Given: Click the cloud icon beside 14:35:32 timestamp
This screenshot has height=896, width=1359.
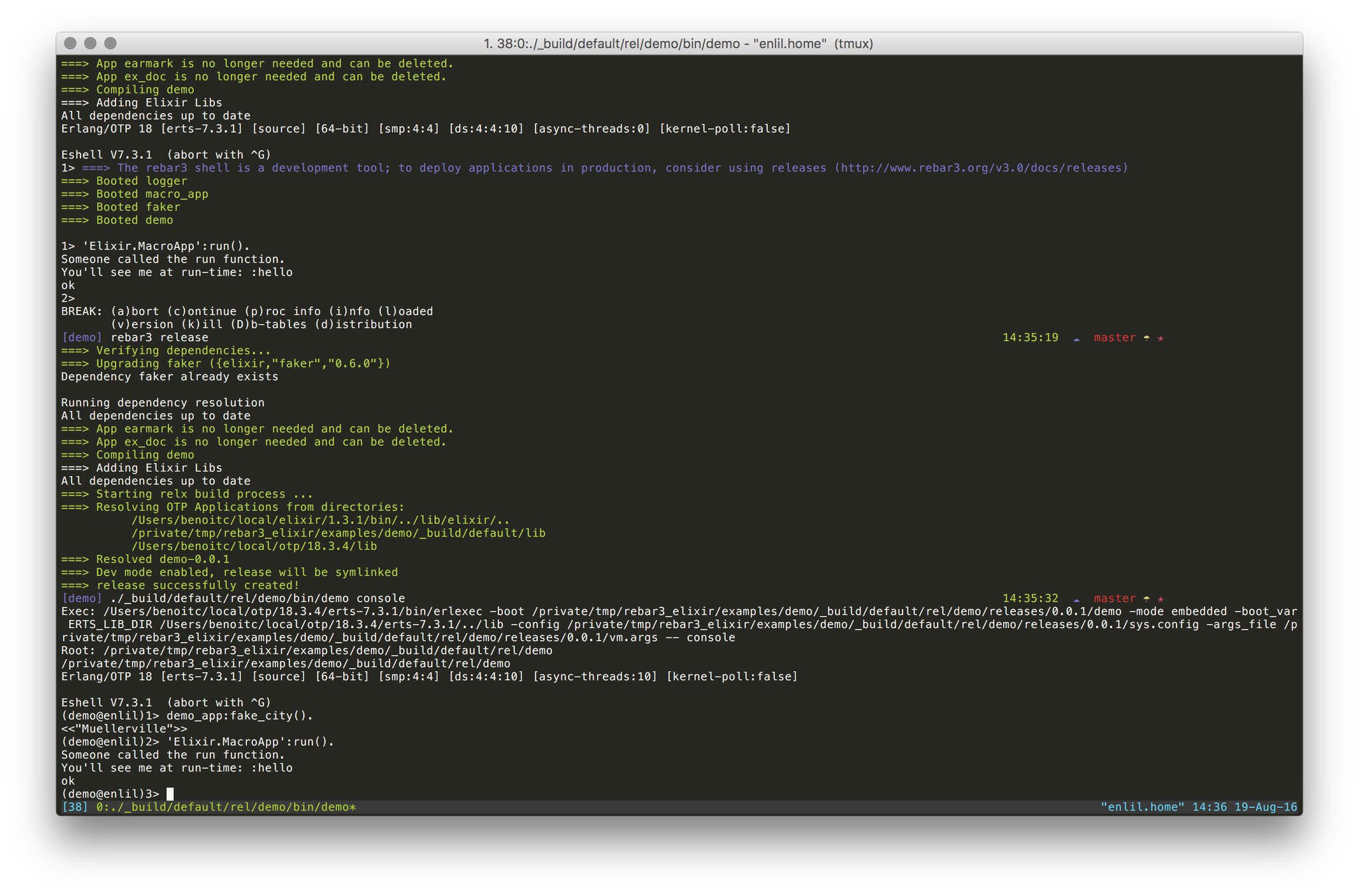Looking at the screenshot, I should click(1076, 600).
